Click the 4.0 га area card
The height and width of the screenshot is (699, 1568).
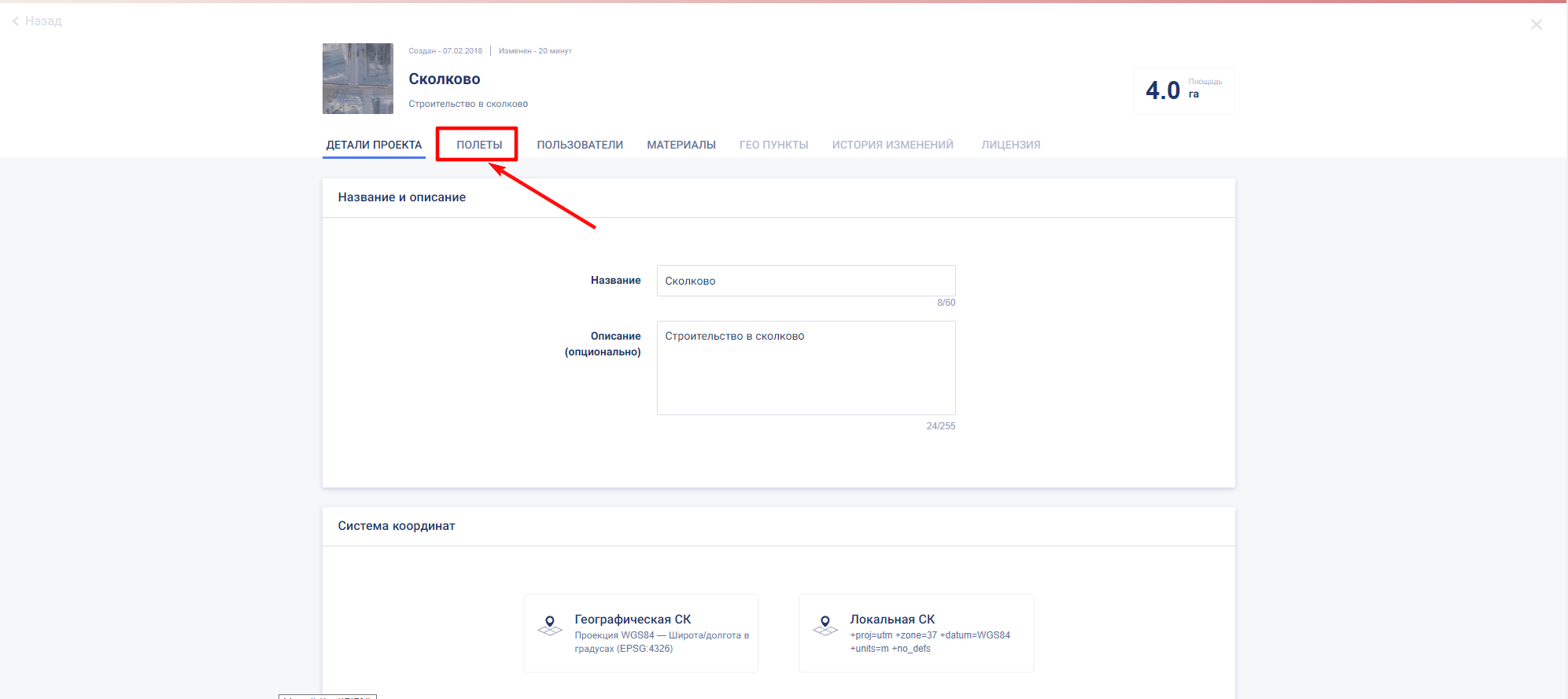tap(1183, 90)
